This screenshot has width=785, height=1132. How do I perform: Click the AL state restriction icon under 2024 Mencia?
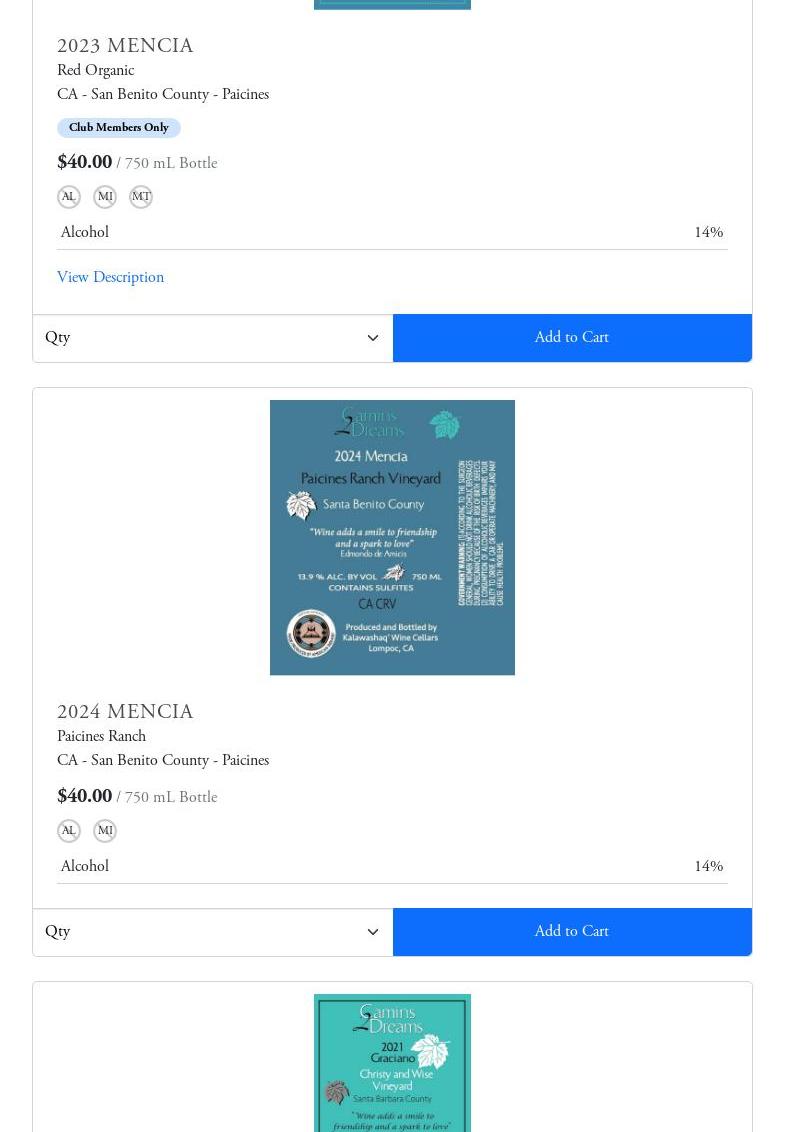(69, 830)
